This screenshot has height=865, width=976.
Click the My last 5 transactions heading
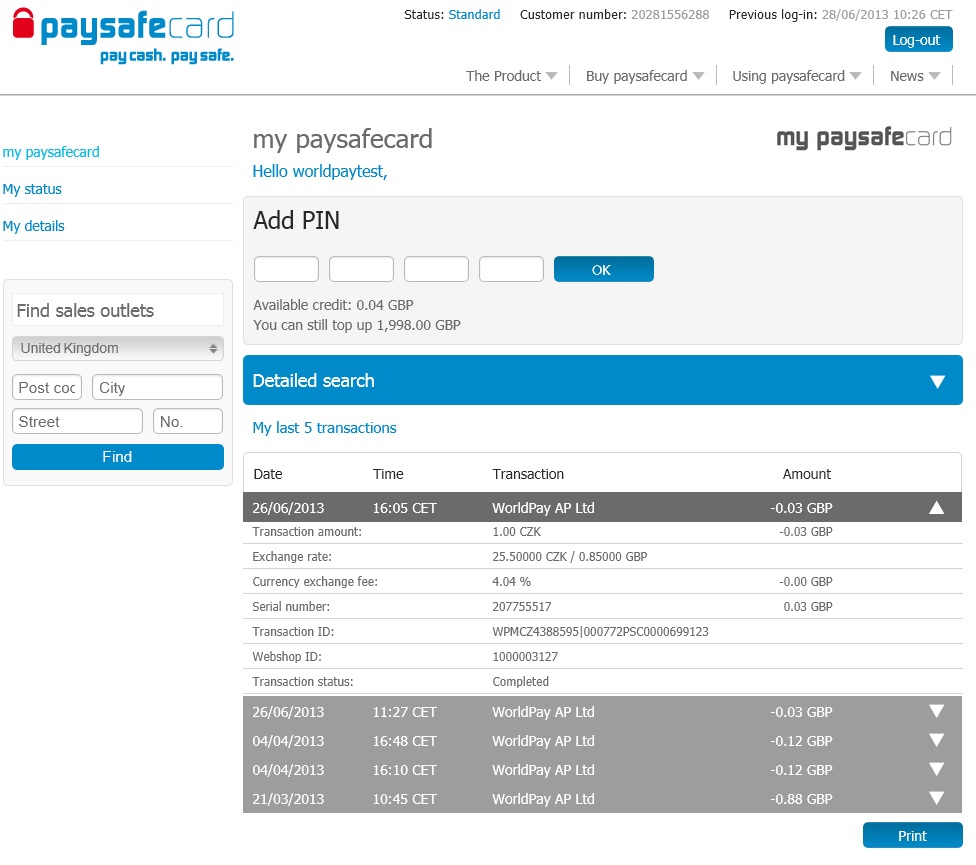click(x=324, y=428)
